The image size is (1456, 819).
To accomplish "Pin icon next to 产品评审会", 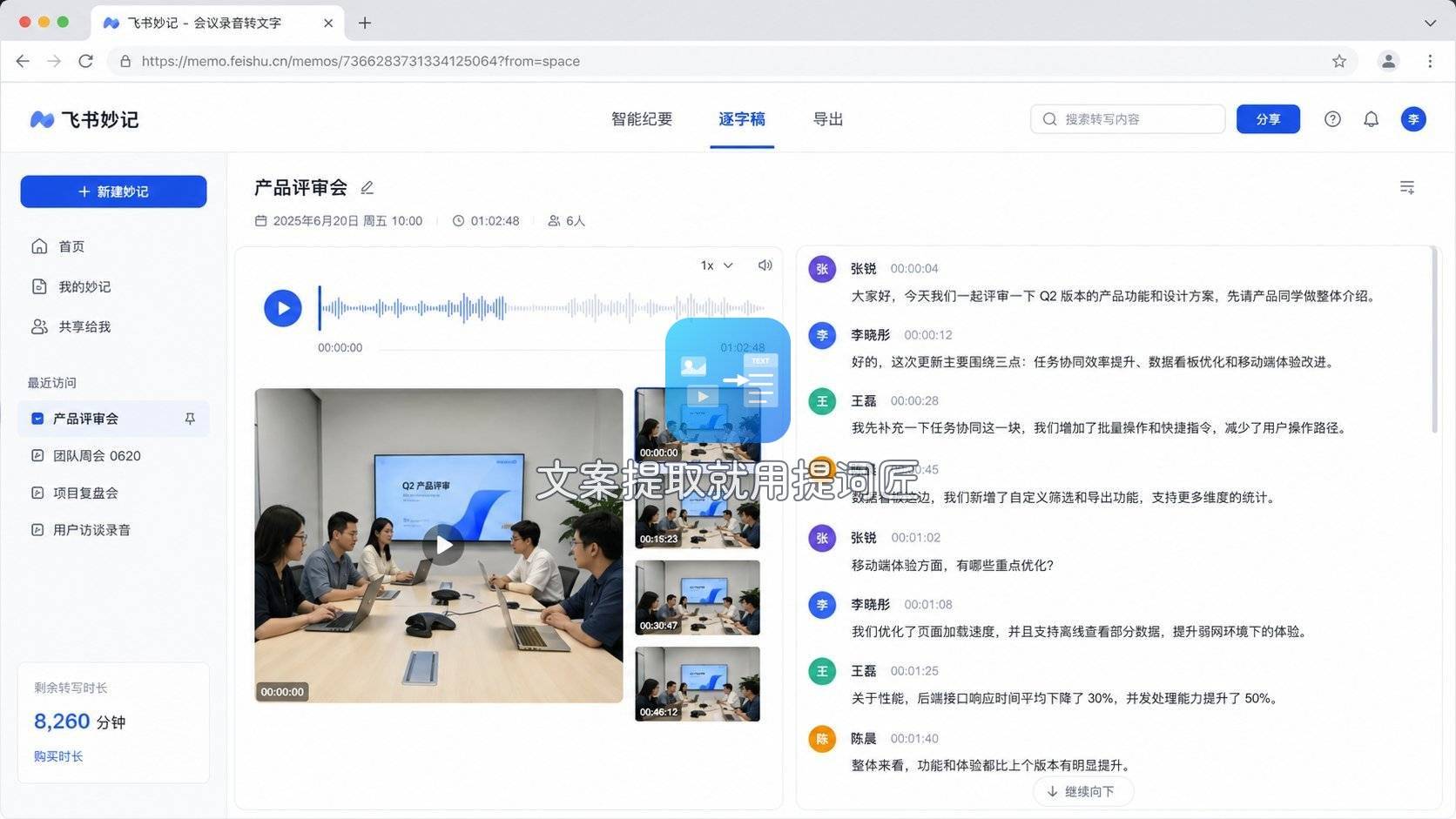I will (x=190, y=419).
